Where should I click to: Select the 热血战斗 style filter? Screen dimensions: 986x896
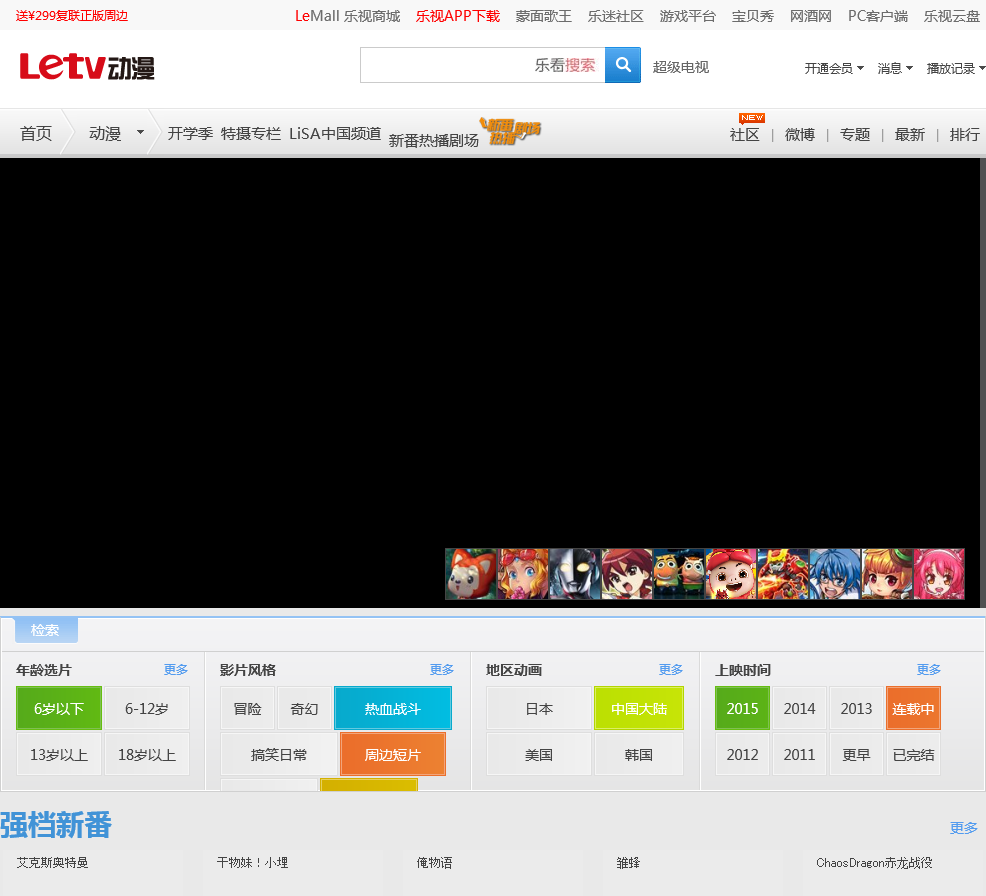393,708
